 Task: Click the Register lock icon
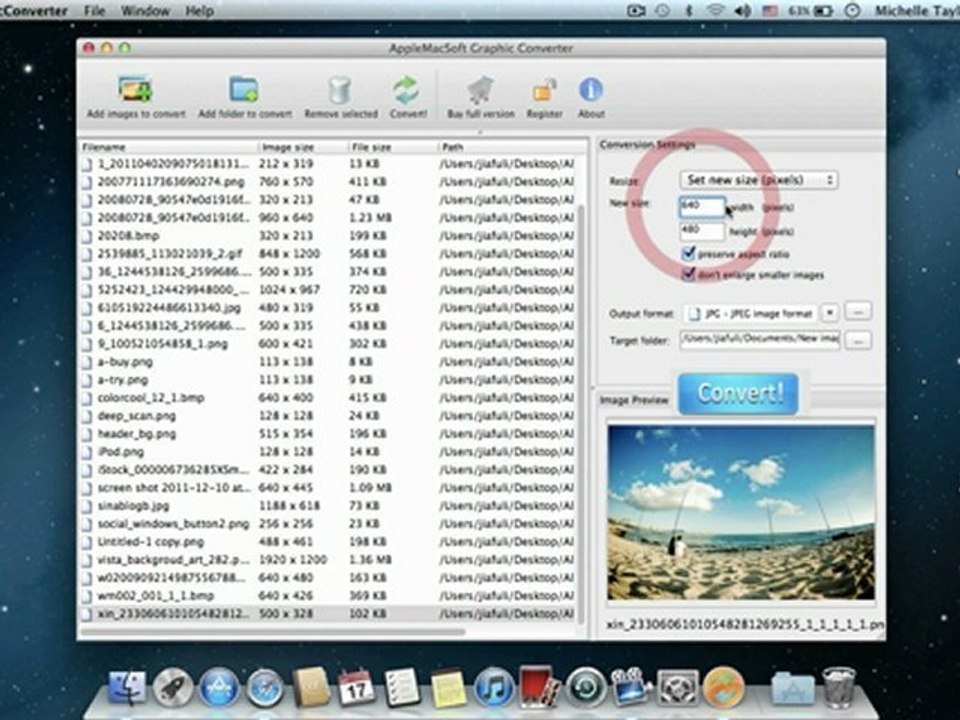(544, 91)
